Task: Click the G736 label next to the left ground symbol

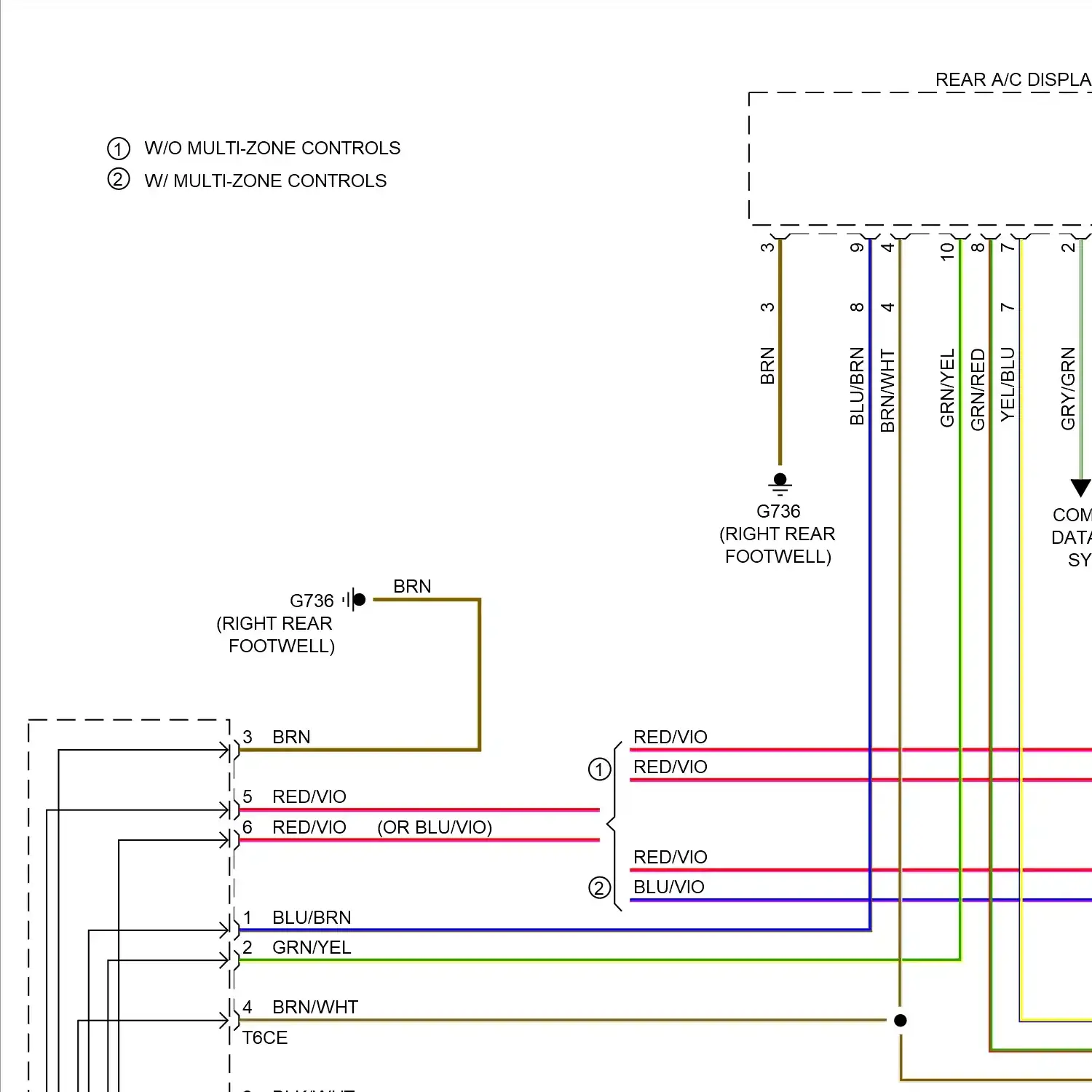Action: click(x=312, y=601)
